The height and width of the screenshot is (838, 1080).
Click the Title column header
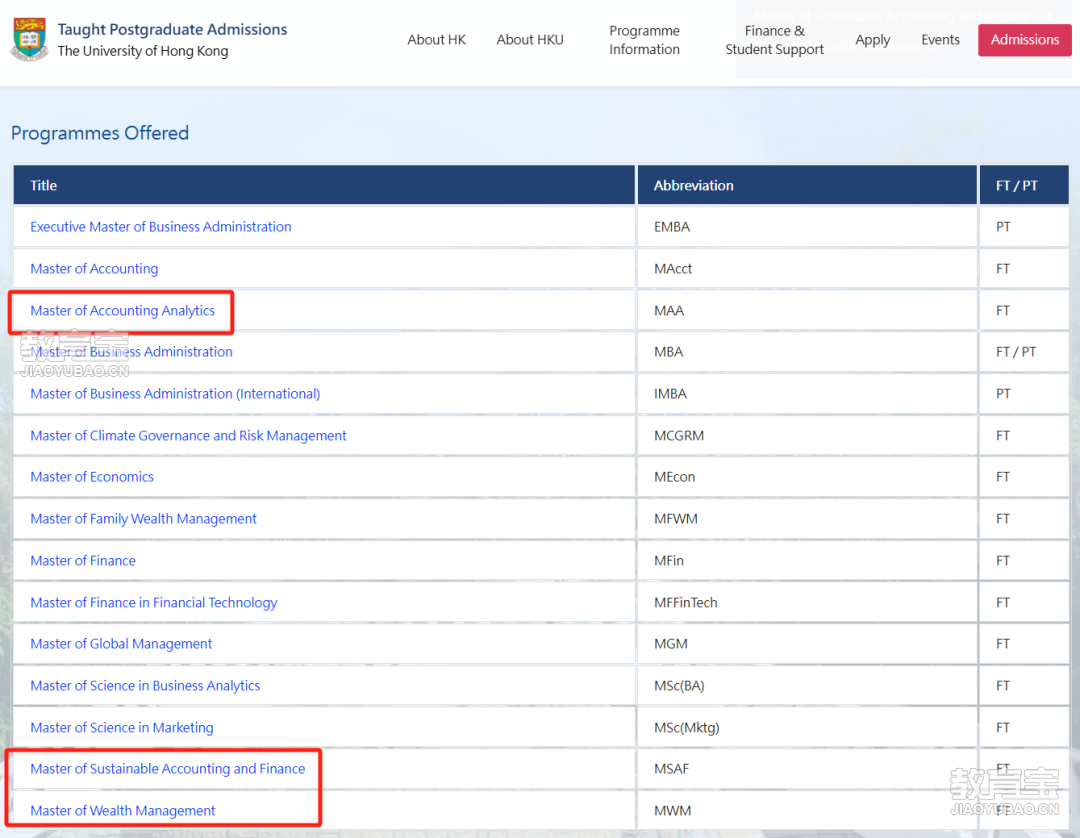pyautogui.click(x=324, y=185)
